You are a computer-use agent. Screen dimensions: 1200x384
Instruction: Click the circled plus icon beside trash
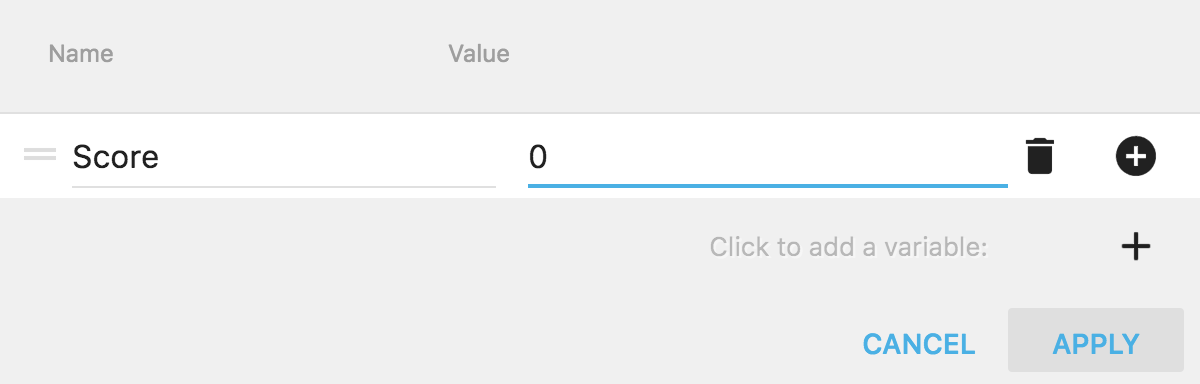point(1135,156)
